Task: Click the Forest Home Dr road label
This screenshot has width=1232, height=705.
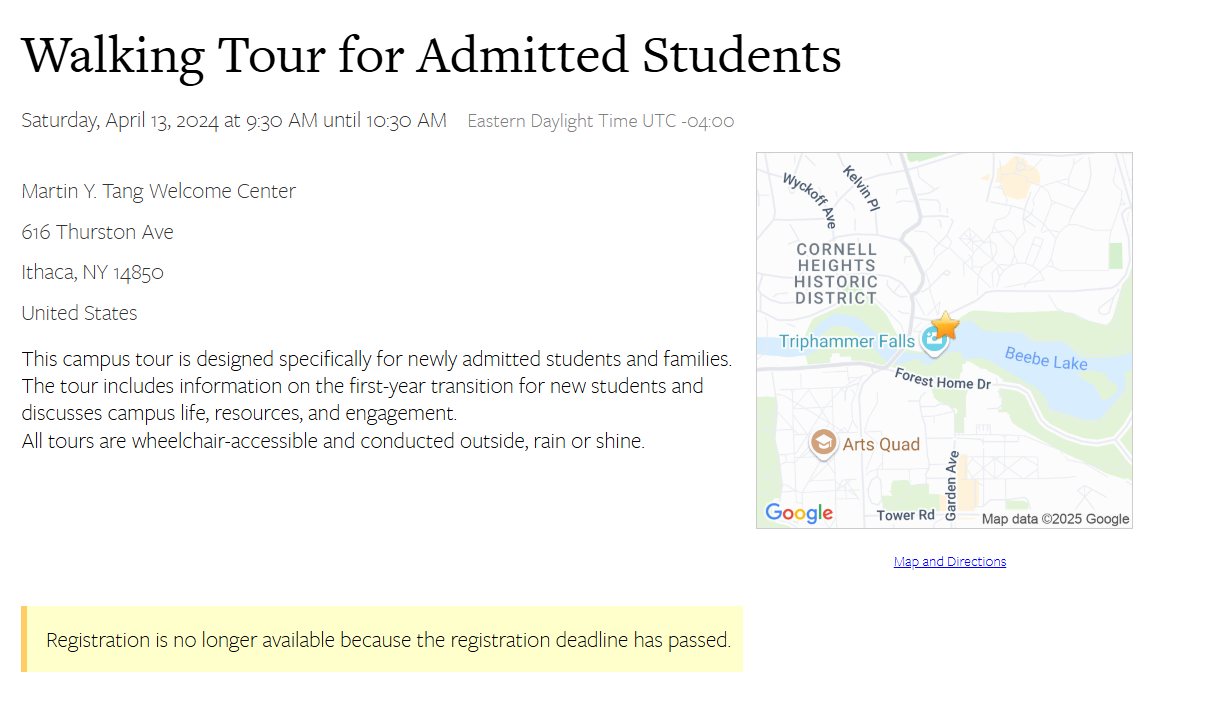Action: (942, 378)
